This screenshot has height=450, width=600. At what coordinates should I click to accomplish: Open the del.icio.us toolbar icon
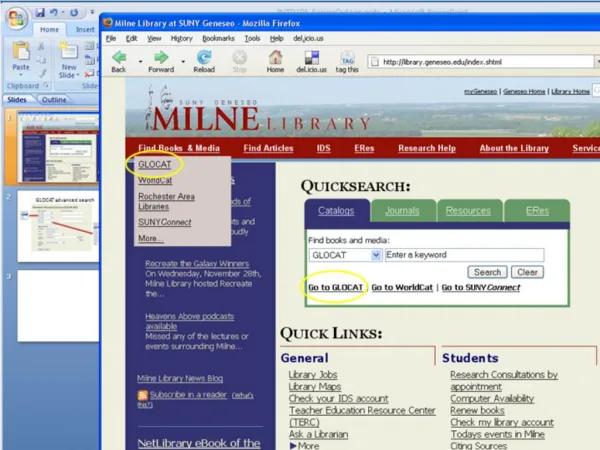tap(311, 57)
